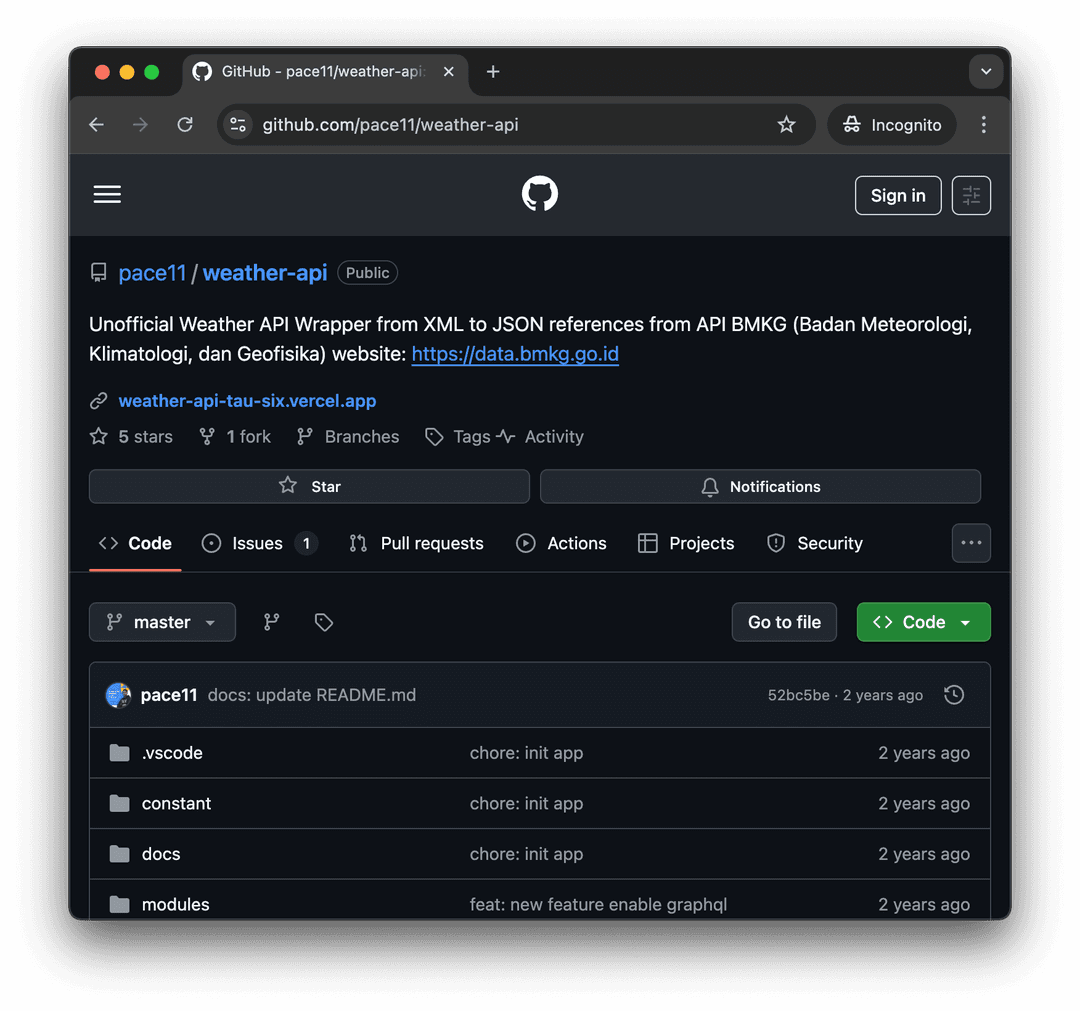Close the GitHub weather-api tab
The width and height of the screenshot is (1080, 1011).
[x=448, y=72]
